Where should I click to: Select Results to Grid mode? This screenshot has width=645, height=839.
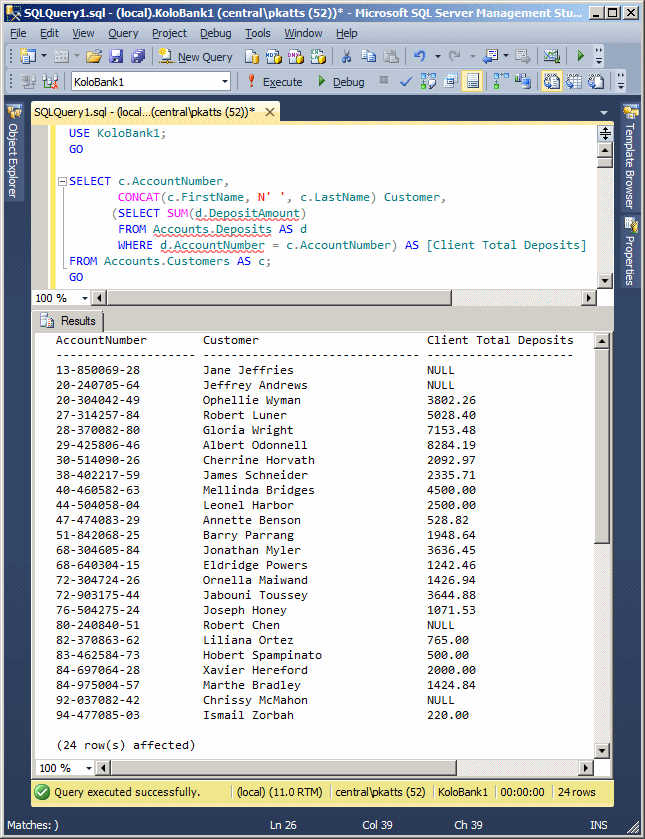point(574,81)
